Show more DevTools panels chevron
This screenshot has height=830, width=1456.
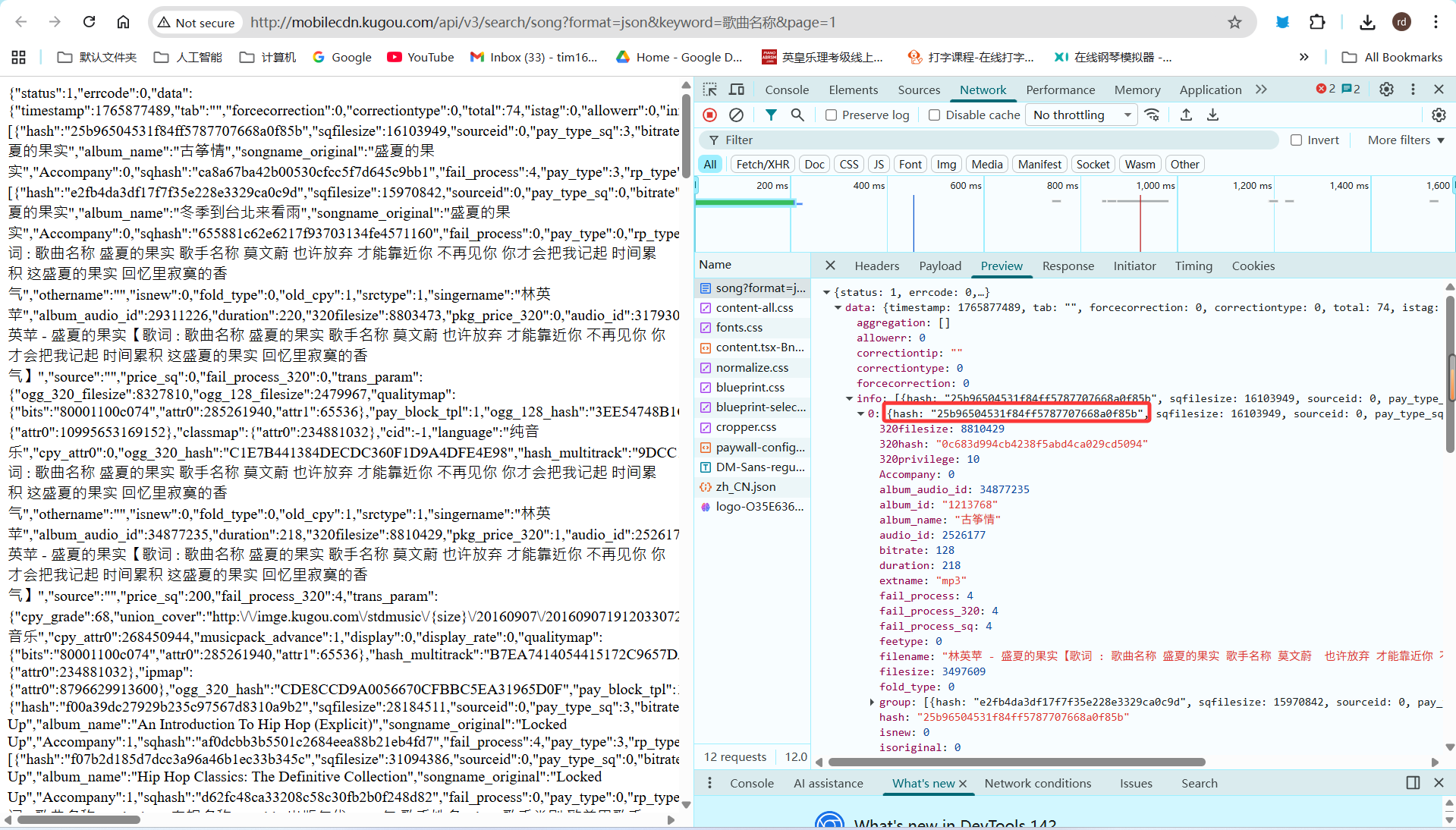pyautogui.click(x=1261, y=90)
